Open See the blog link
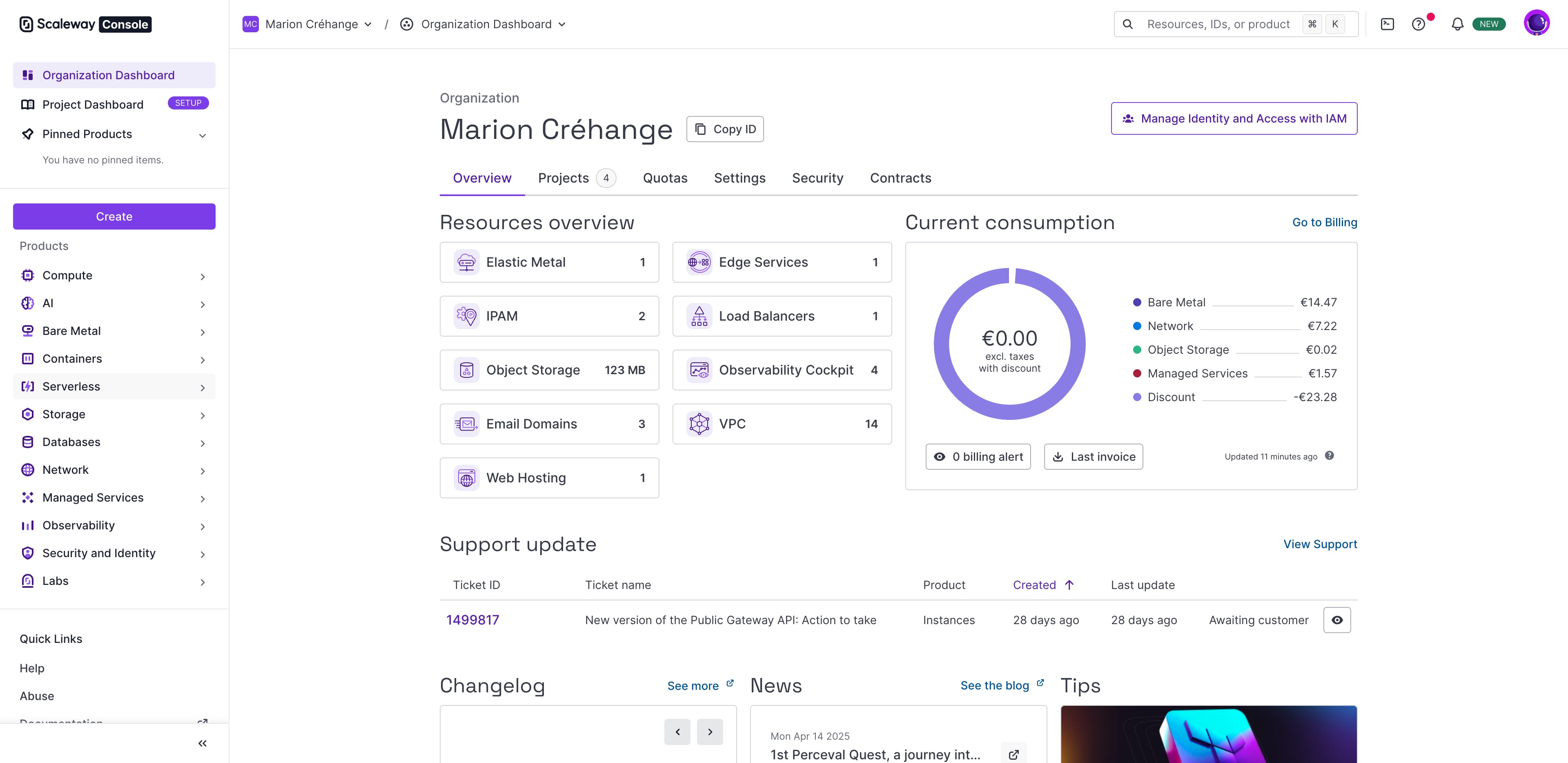1568x763 pixels. coord(1002,686)
